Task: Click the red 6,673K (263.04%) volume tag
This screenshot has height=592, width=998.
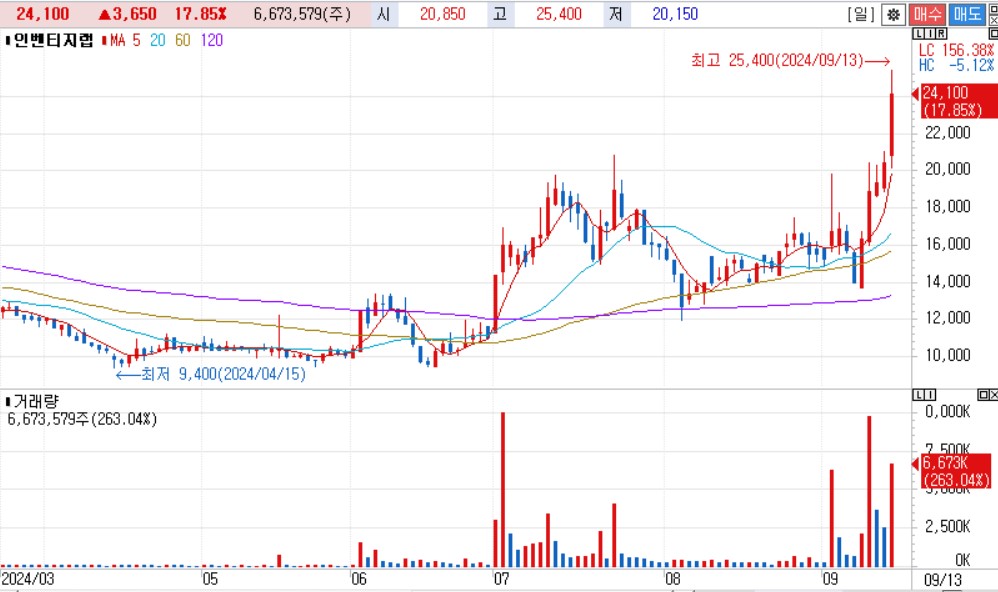Action: coord(956,471)
